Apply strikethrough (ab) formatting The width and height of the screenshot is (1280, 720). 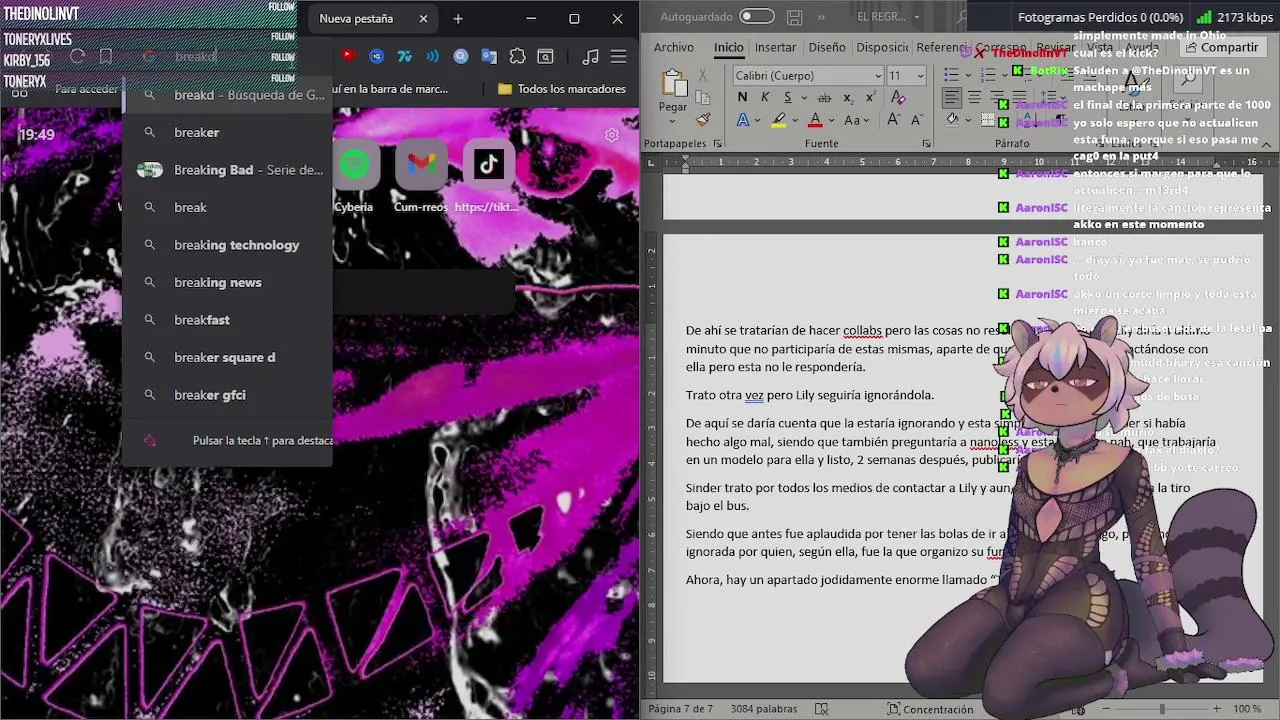pyautogui.click(x=824, y=97)
